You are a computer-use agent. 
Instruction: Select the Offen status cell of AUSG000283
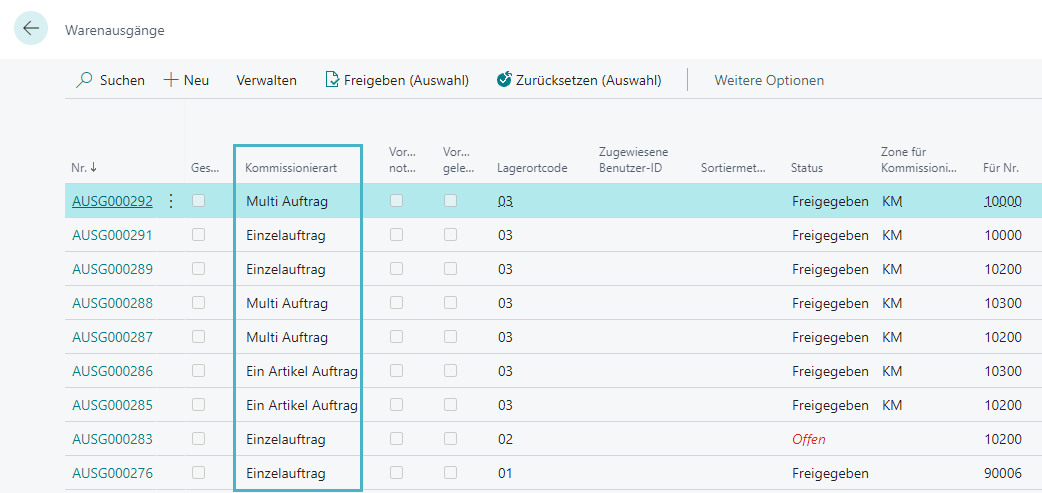[808, 439]
